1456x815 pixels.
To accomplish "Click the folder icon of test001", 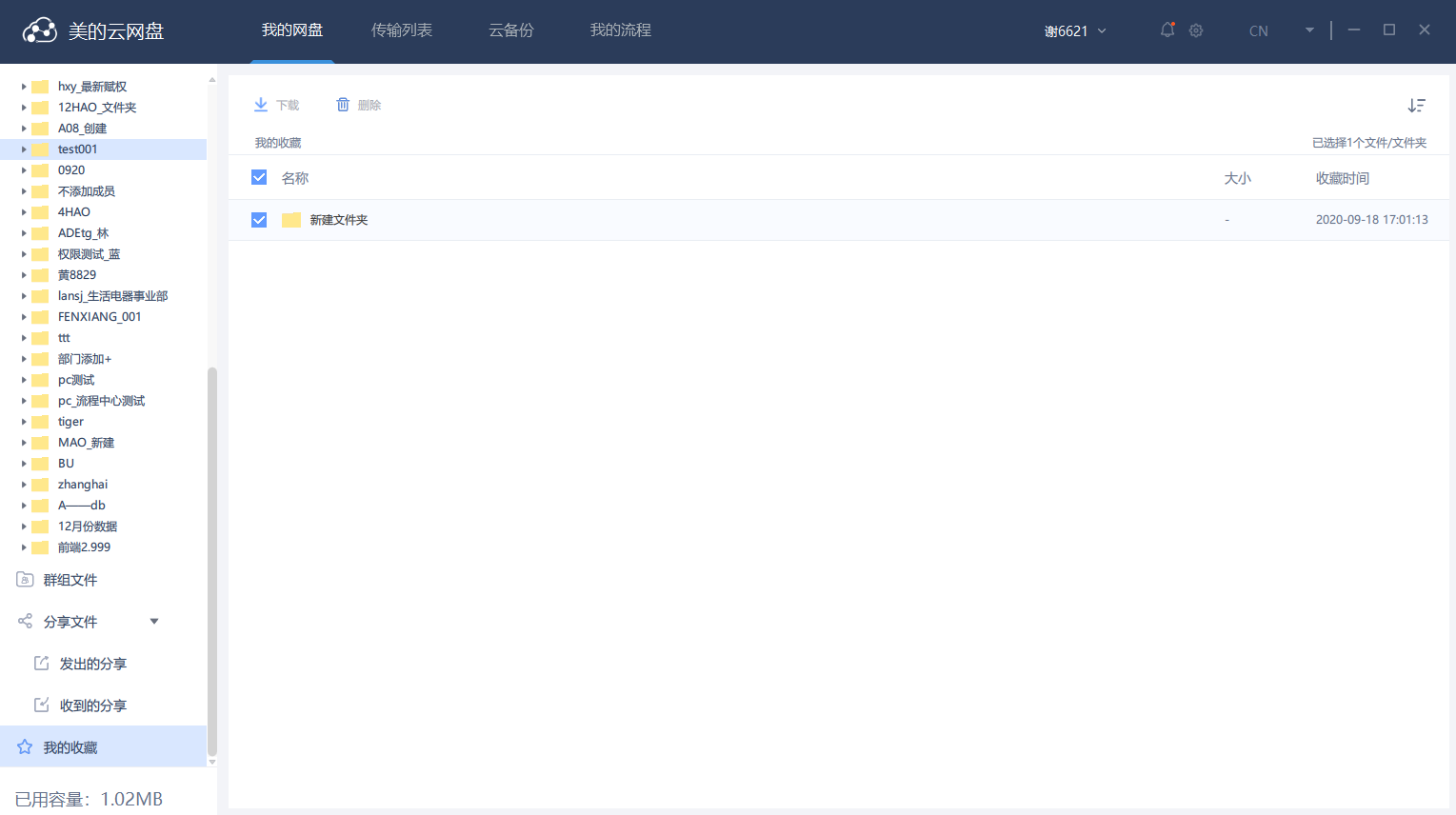I will pos(40,149).
